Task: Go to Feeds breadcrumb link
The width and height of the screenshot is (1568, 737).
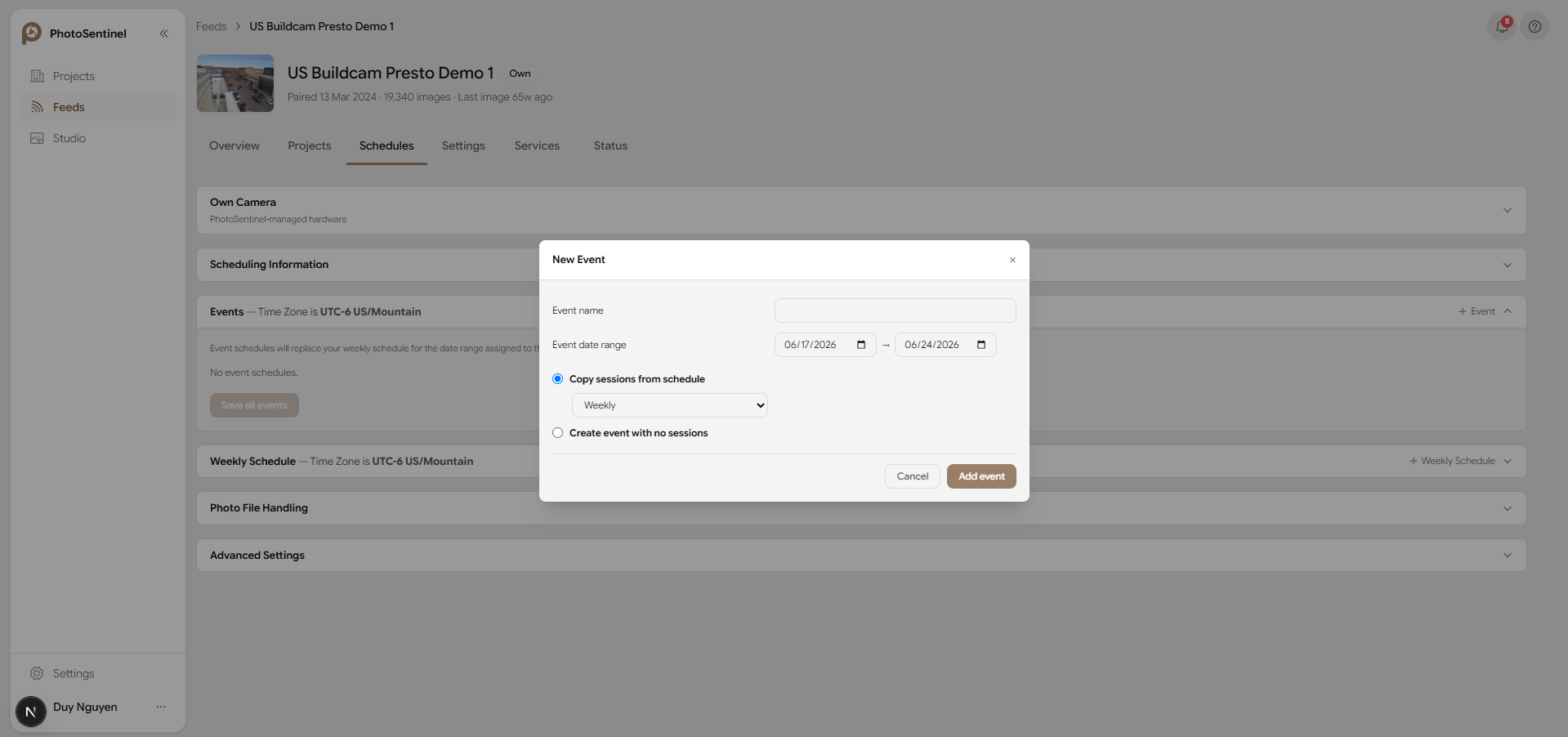Action: (211, 26)
